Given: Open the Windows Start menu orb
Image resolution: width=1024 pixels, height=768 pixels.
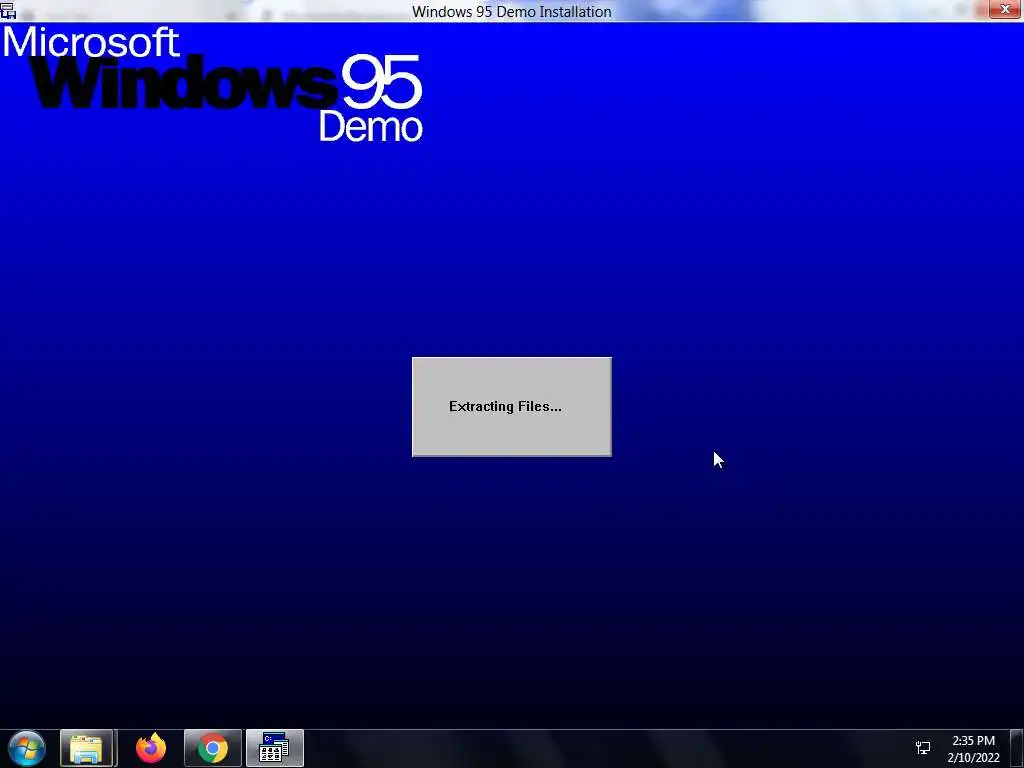Looking at the screenshot, I should pyautogui.click(x=27, y=748).
